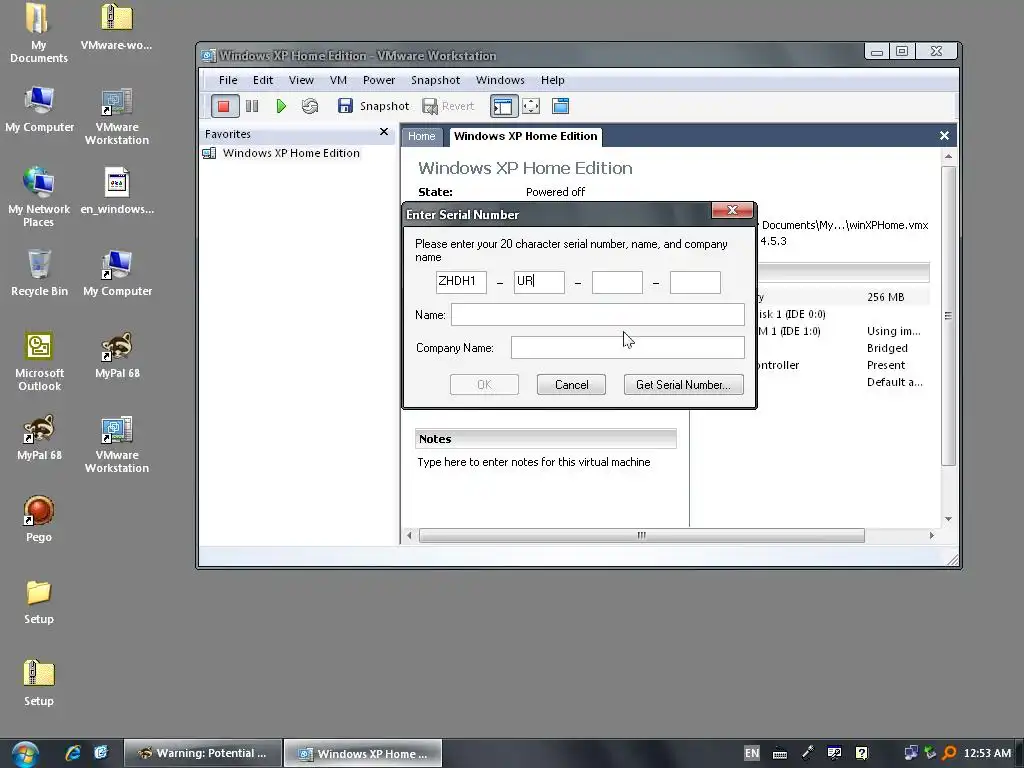Open the Windows Start orb
This screenshot has height=768, width=1024.
click(25, 754)
